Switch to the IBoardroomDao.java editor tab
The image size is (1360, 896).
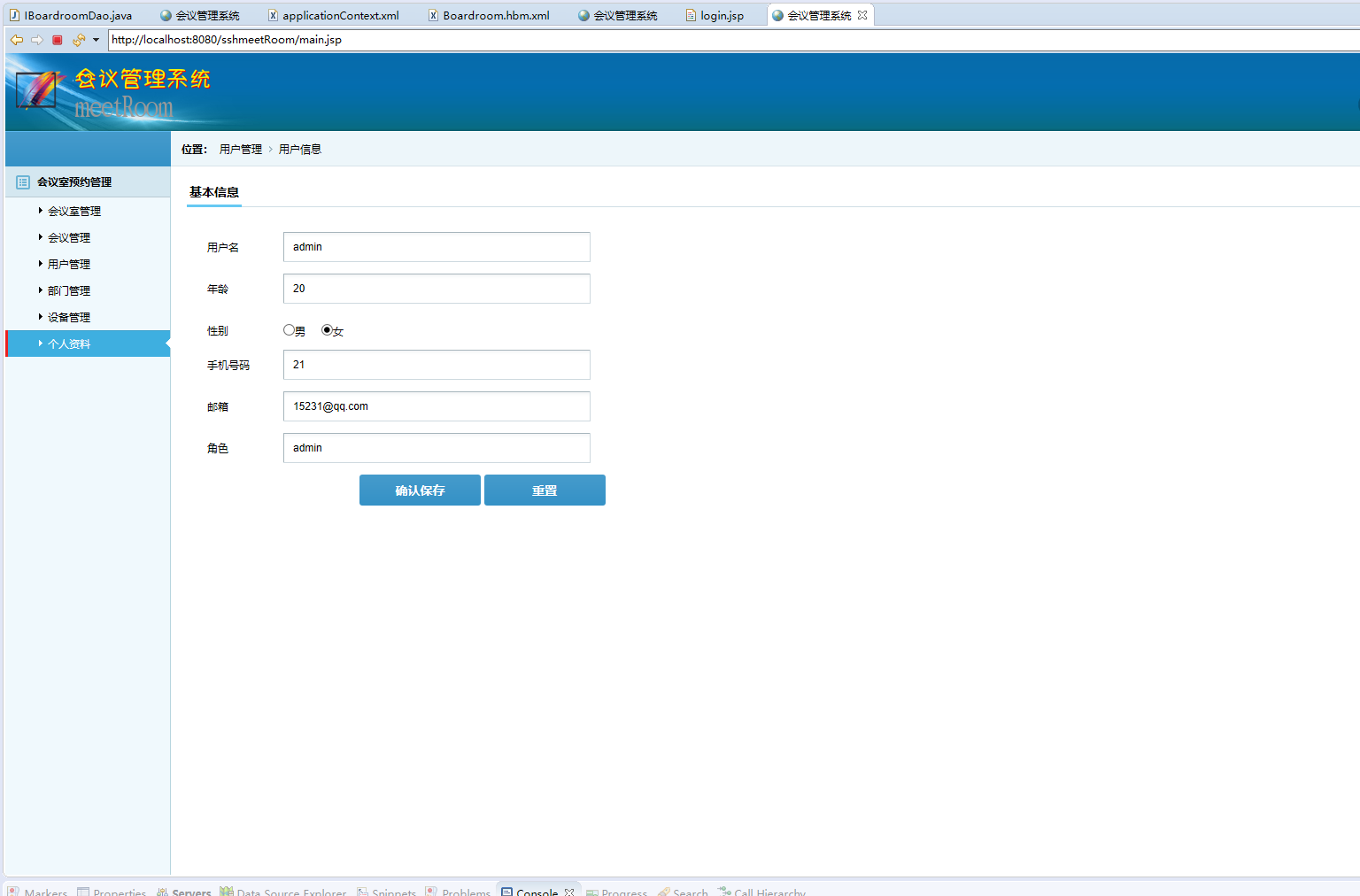(71, 15)
